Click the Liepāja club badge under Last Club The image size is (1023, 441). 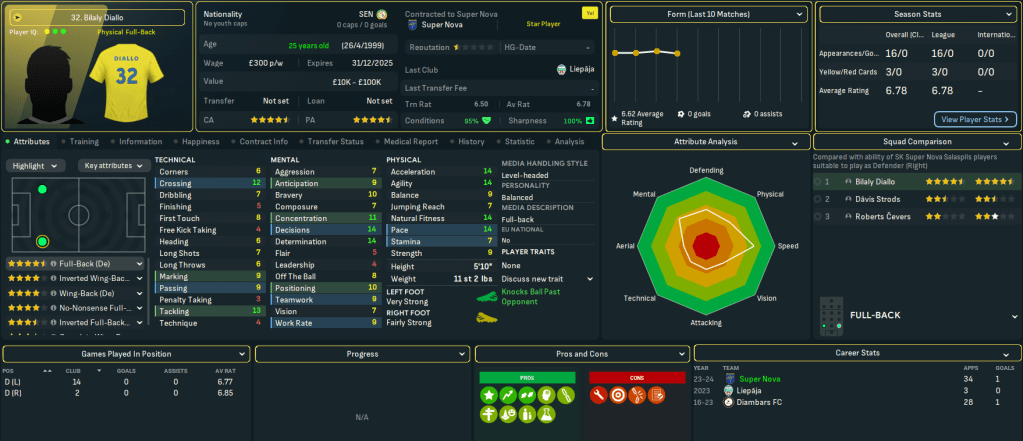562,69
